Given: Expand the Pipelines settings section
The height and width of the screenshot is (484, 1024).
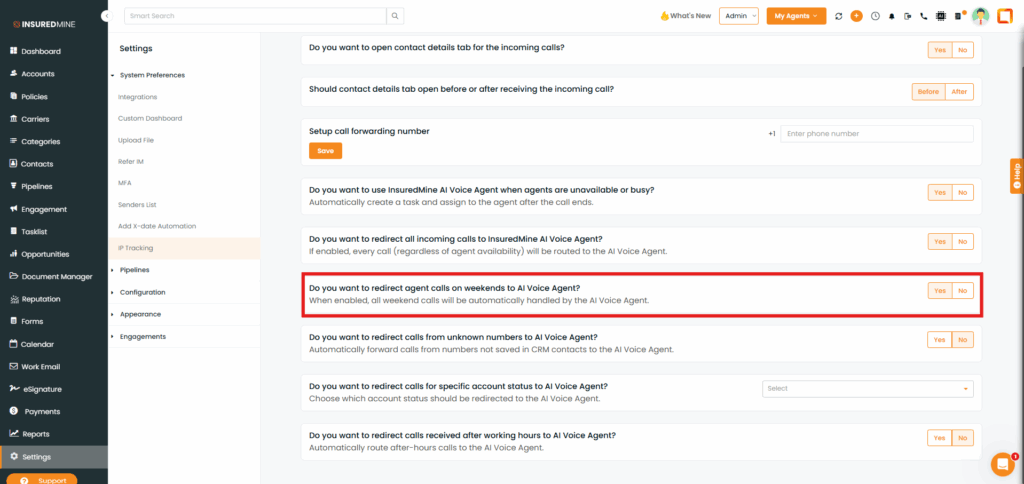Looking at the screenshot, I should [134, 270].
